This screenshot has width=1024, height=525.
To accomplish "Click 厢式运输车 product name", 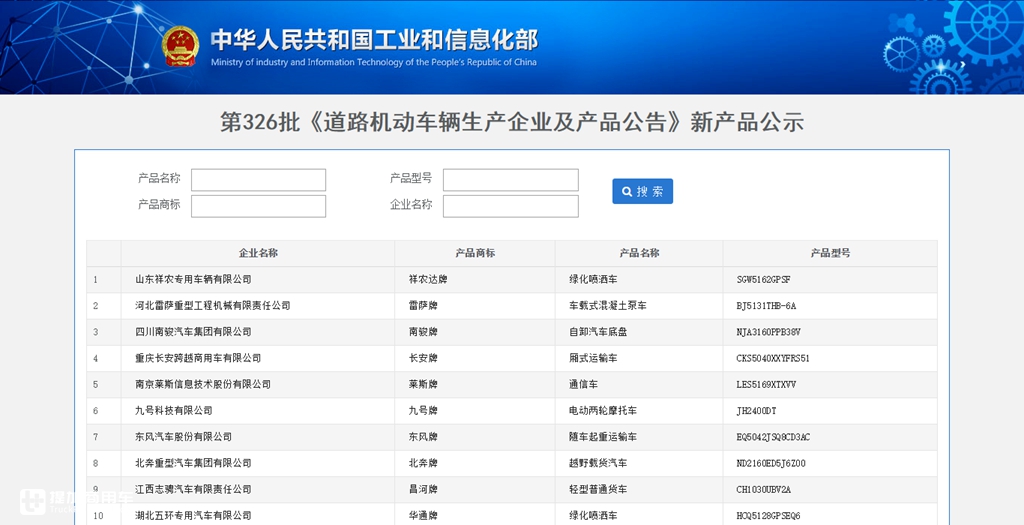I will [593, 358].
